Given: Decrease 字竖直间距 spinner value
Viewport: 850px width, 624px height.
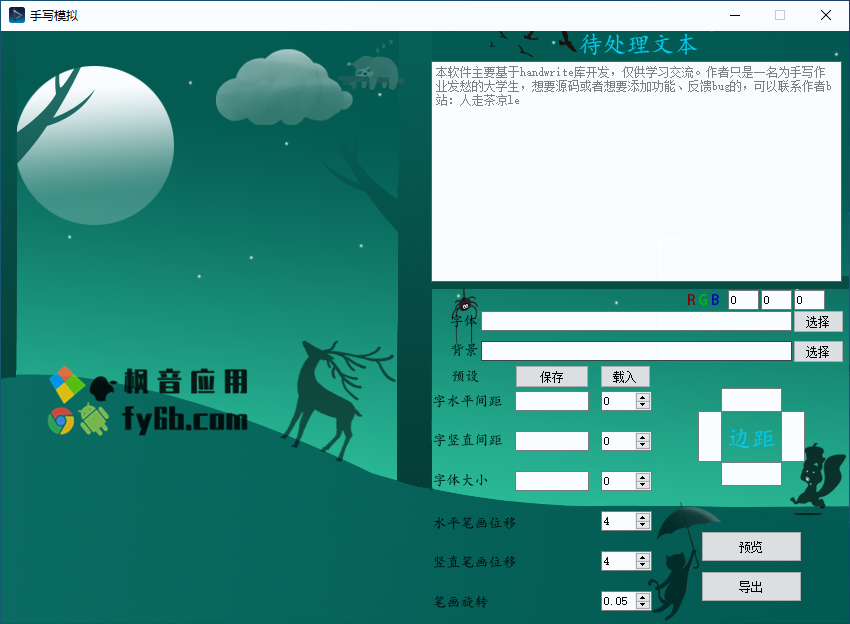Looking at the screenshot, I should click(643, 445).
